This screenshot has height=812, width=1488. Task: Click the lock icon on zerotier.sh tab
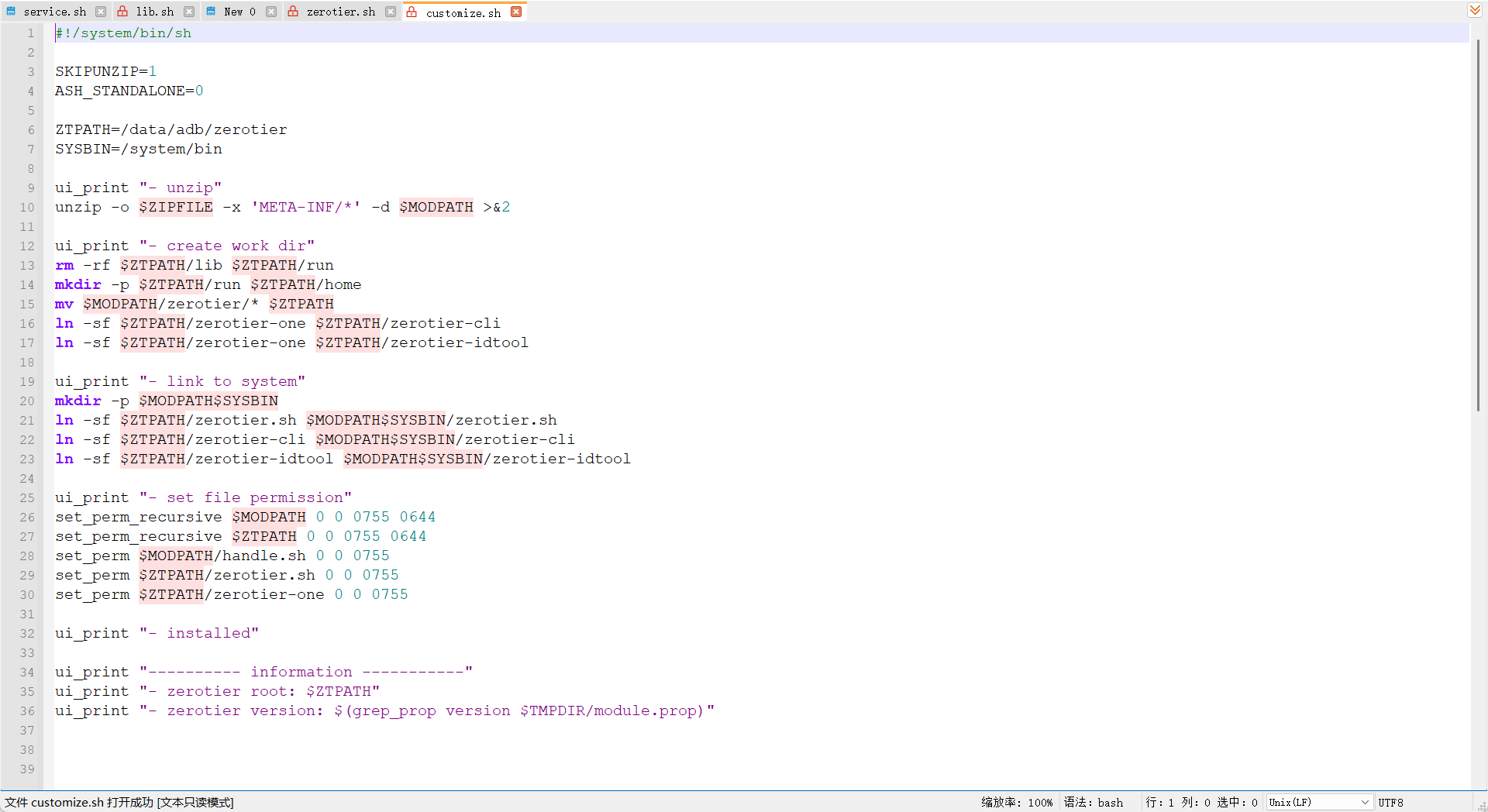[293, 12]
